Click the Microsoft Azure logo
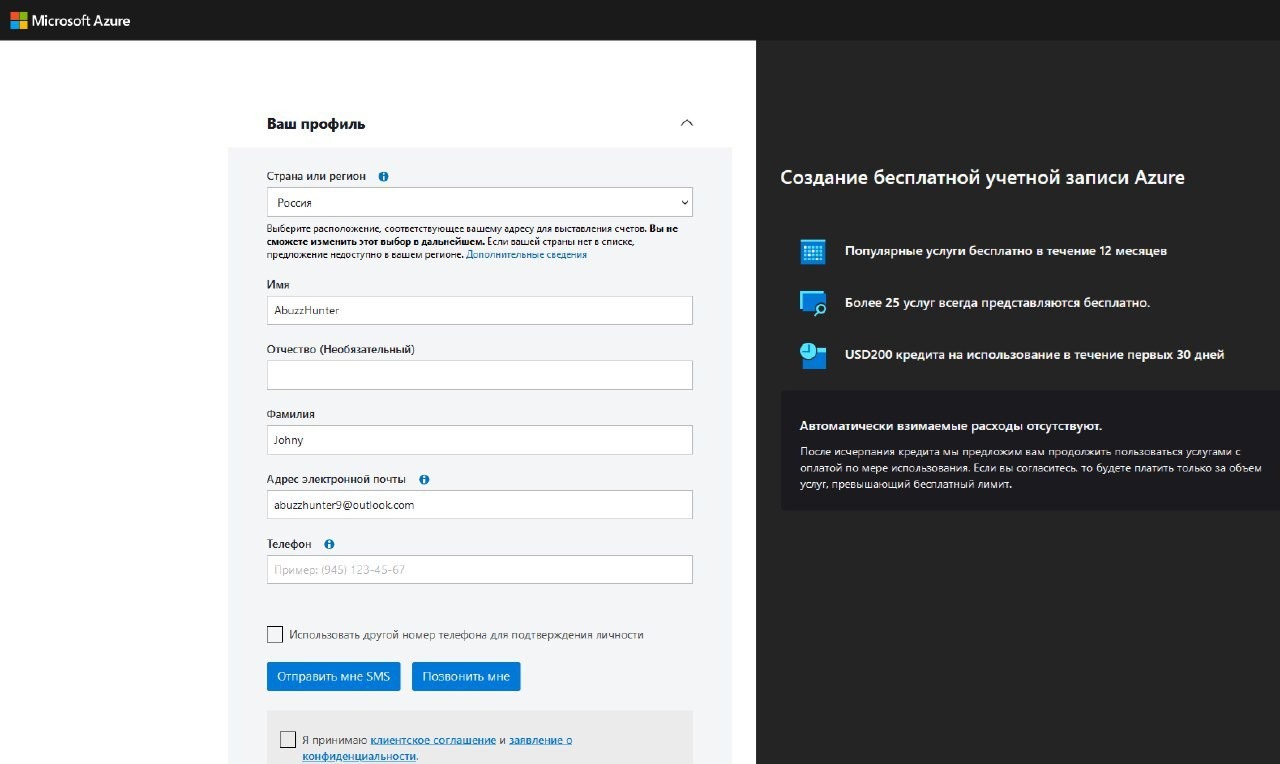This screenshot has width=1280, height=764. (x=70, y=20)
